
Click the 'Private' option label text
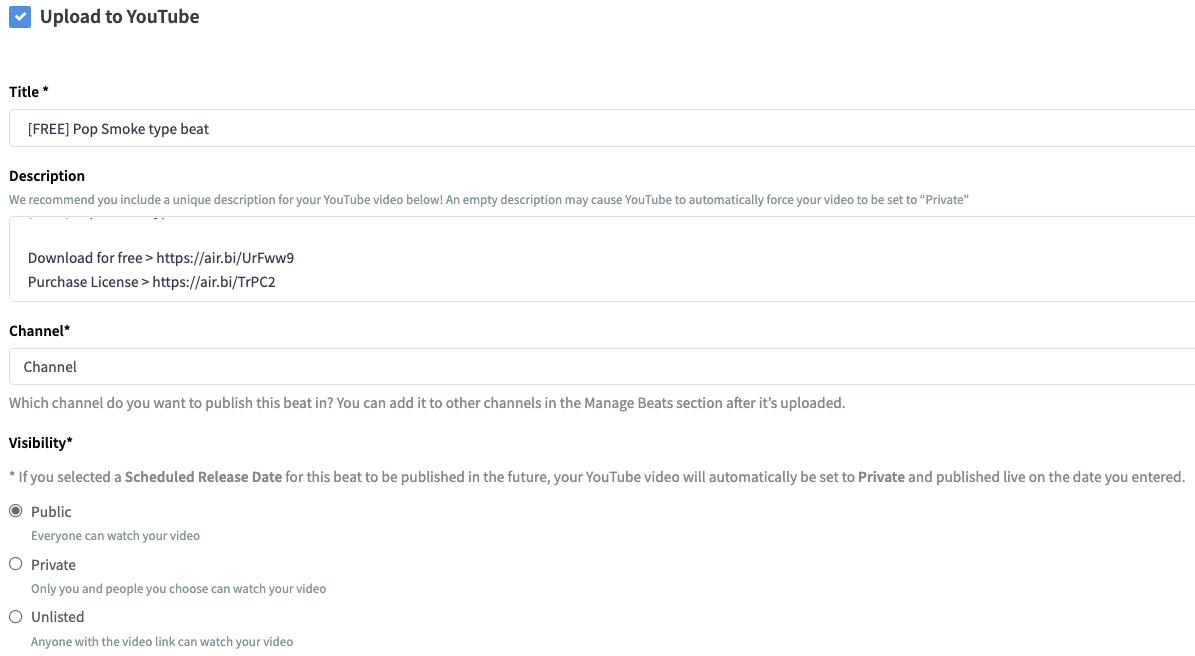click(x=53, y=565)
